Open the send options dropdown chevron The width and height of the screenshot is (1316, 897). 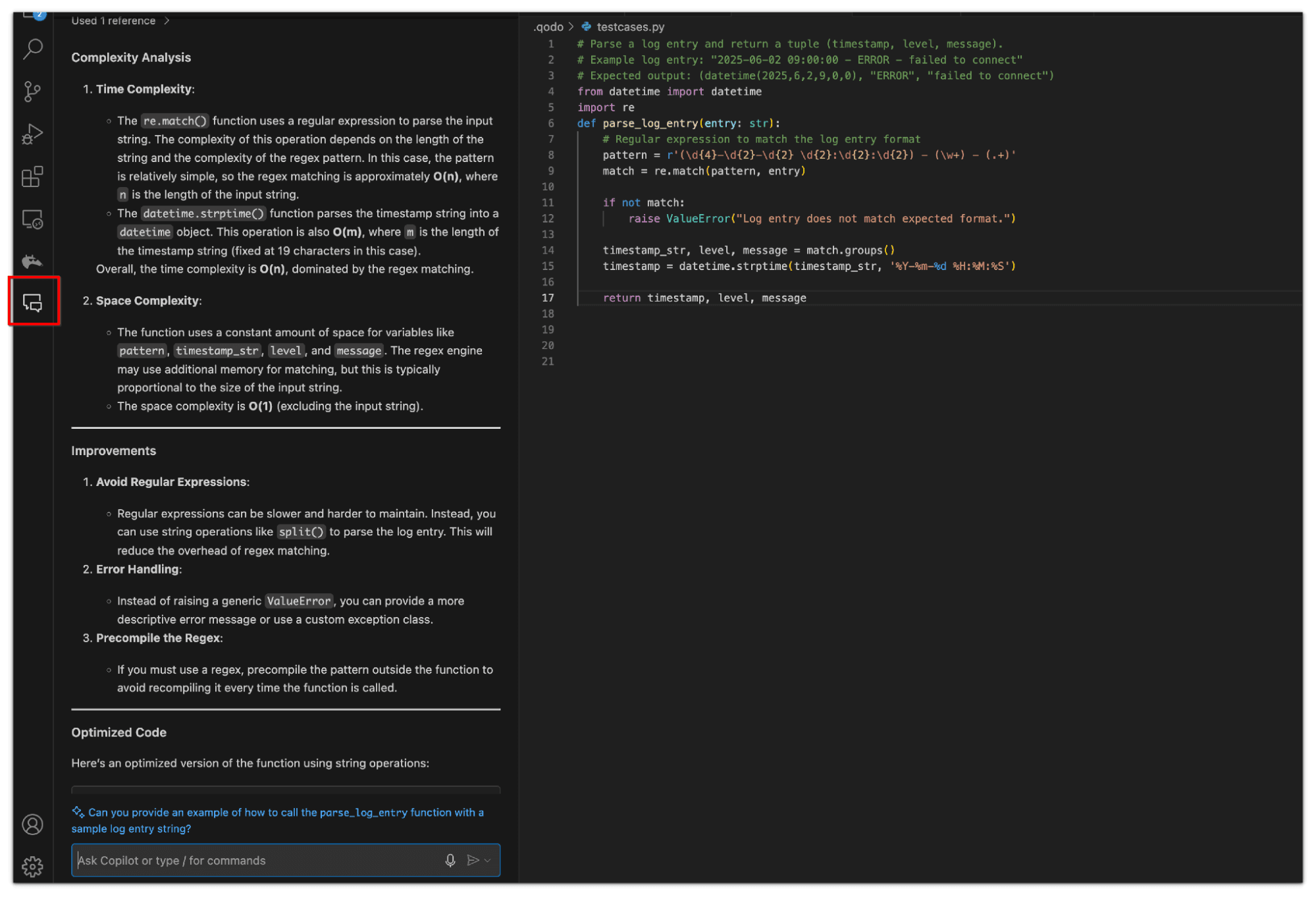488,860
